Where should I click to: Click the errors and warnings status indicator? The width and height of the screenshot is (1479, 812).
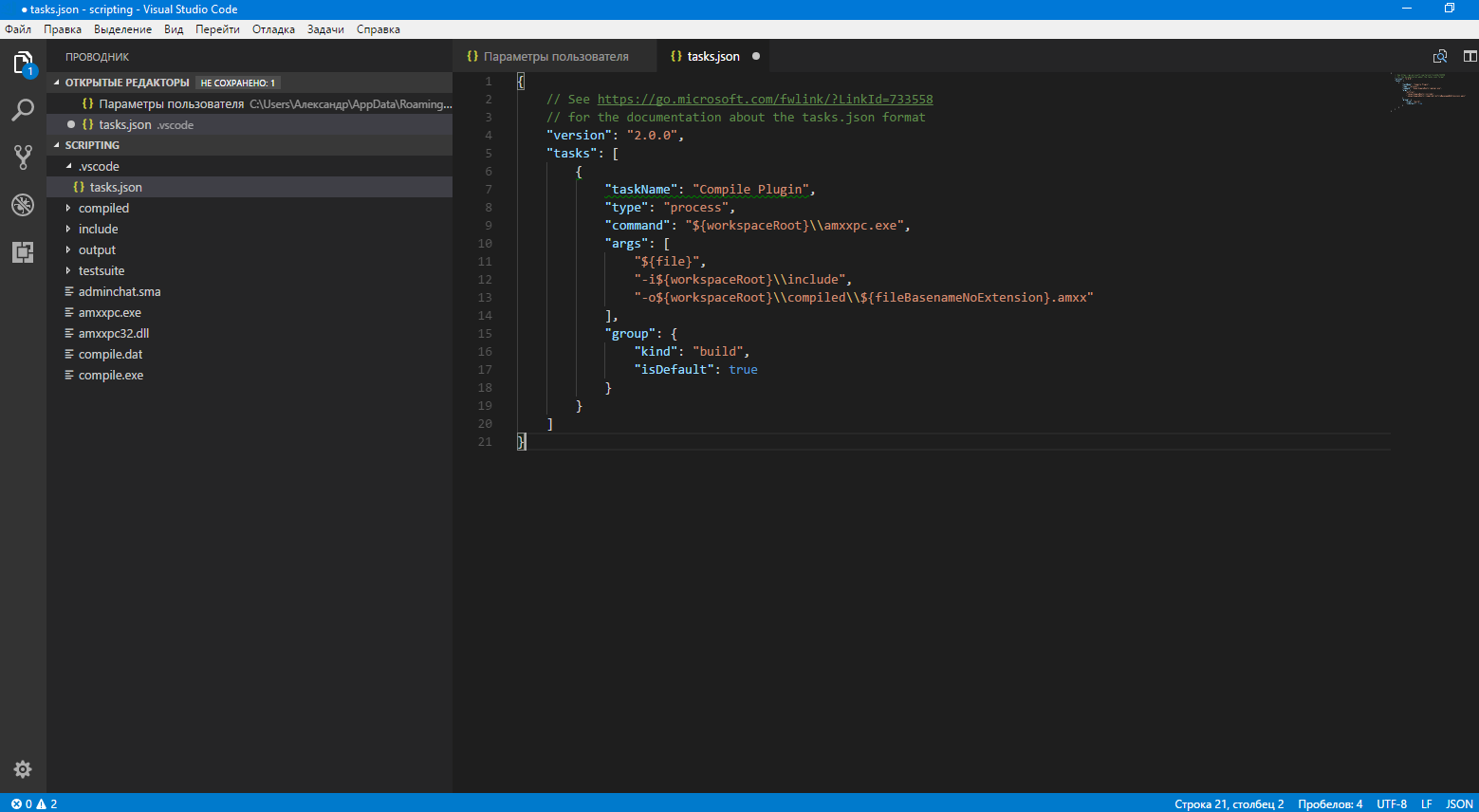pyautogui.click(x=34, y=803)
